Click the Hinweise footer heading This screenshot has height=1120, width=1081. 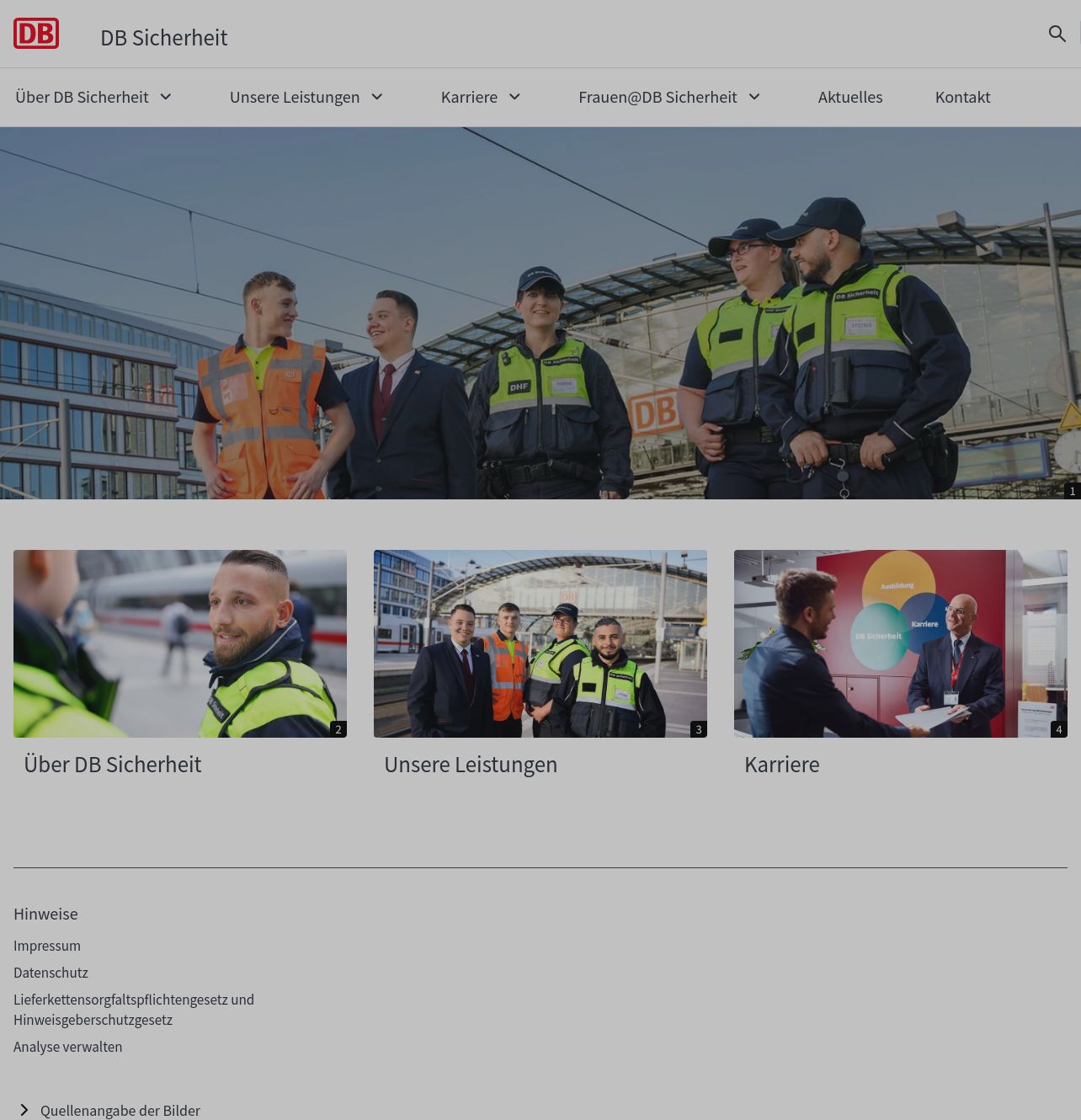click(x=45, y=914)
